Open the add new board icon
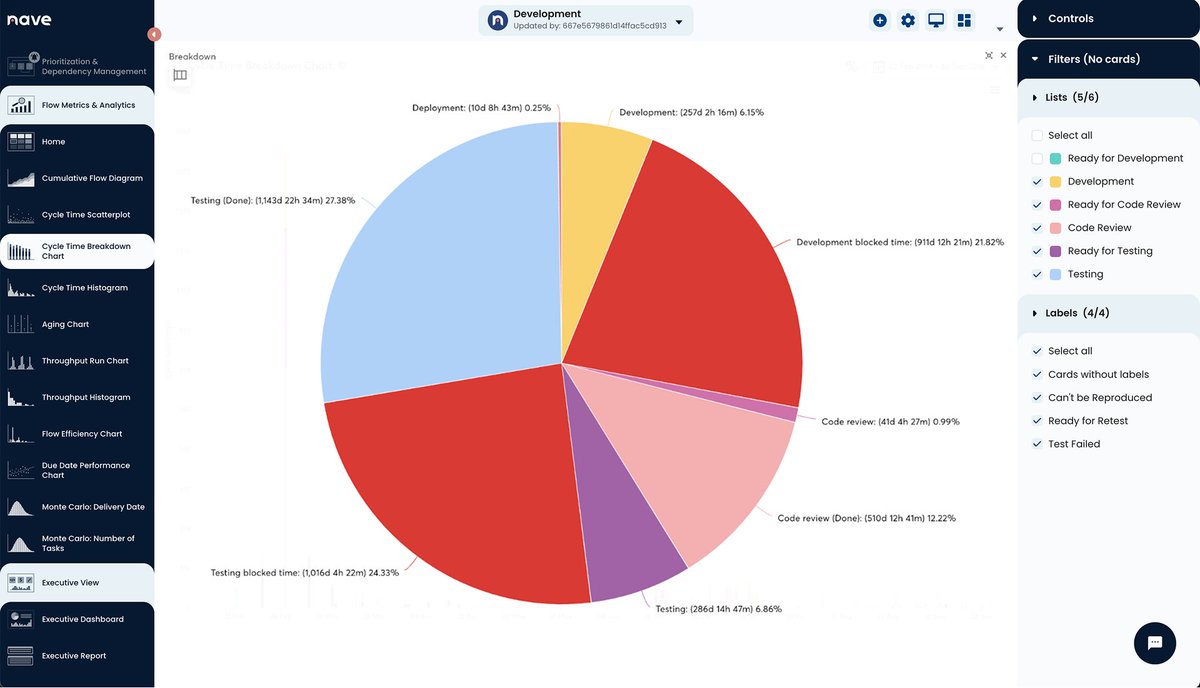The width and height of the screenshot is (1200, 688). click(x=879, y=19)
